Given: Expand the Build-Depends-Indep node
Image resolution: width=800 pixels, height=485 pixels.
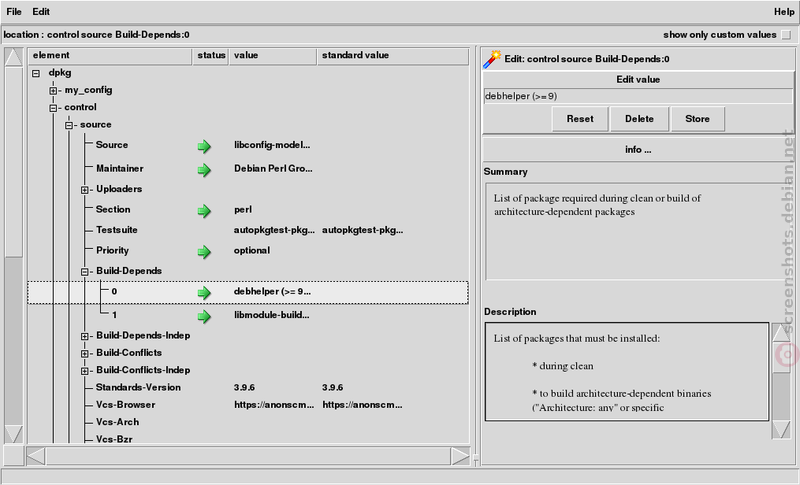Looking at the screenshot, I should point(85,336).
